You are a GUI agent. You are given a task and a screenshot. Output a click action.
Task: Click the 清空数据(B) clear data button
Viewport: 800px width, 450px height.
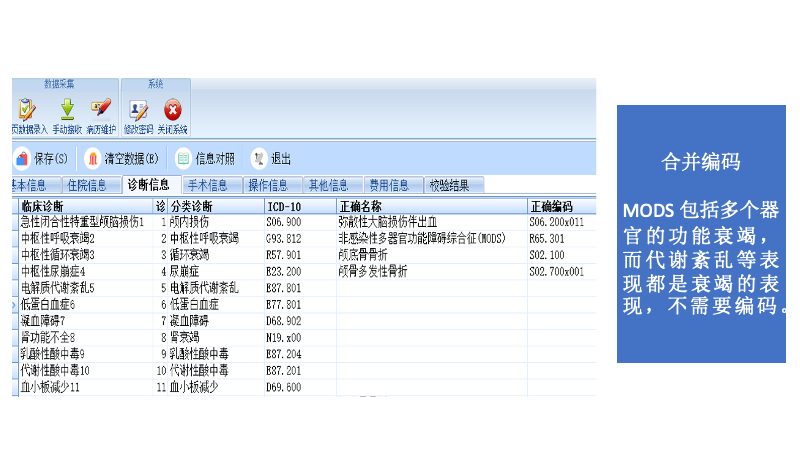[x=122, y=158]
